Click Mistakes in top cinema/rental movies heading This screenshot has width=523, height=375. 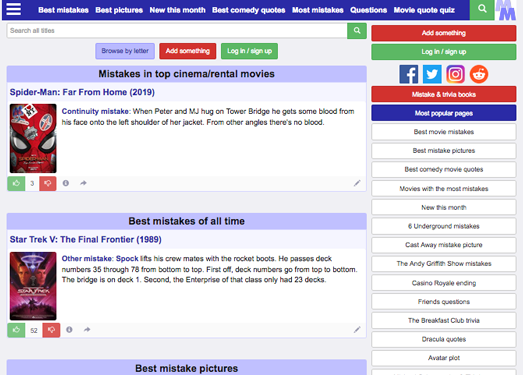(x=186, y=74)
